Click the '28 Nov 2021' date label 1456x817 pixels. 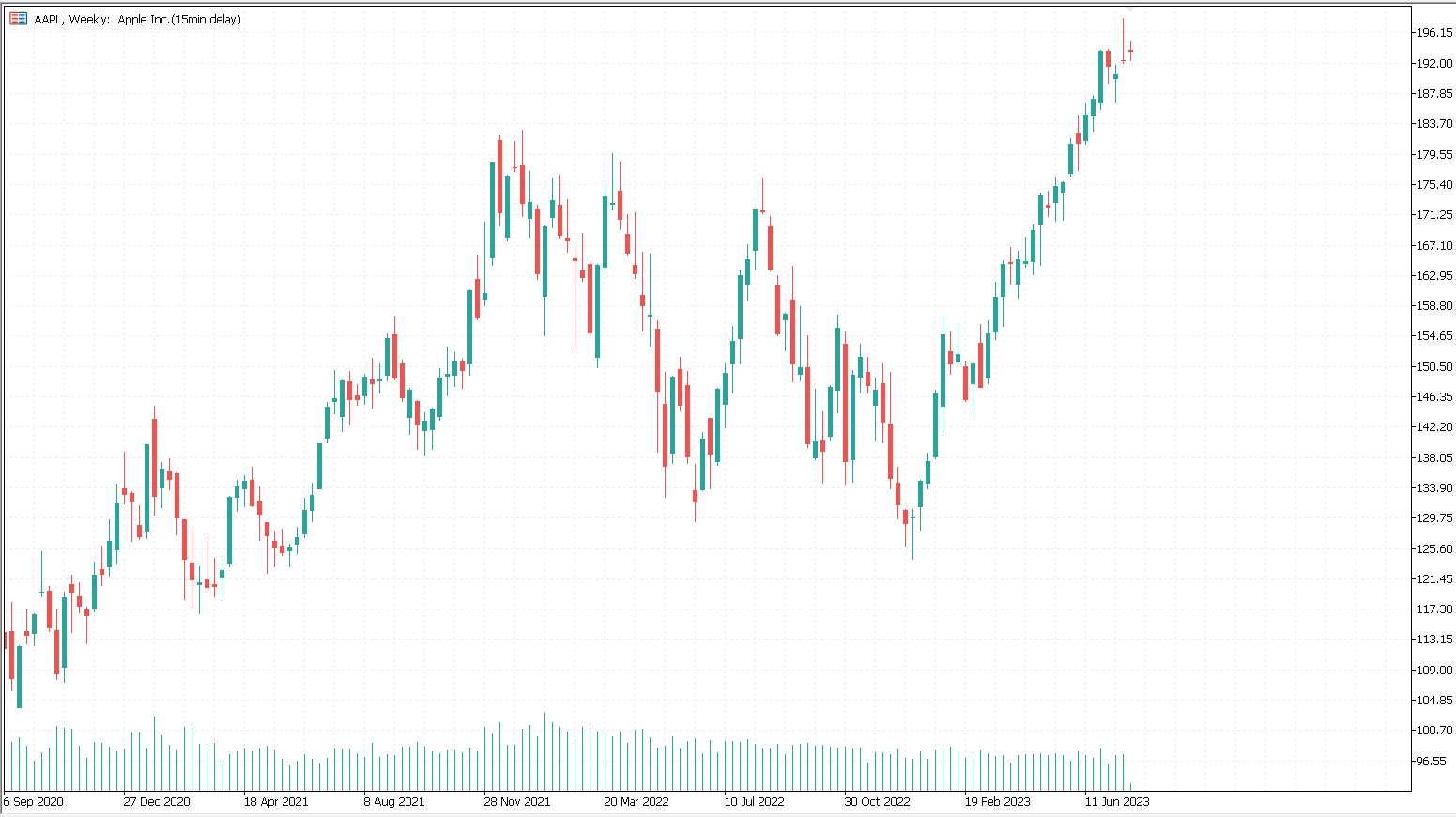pos(517,802)
